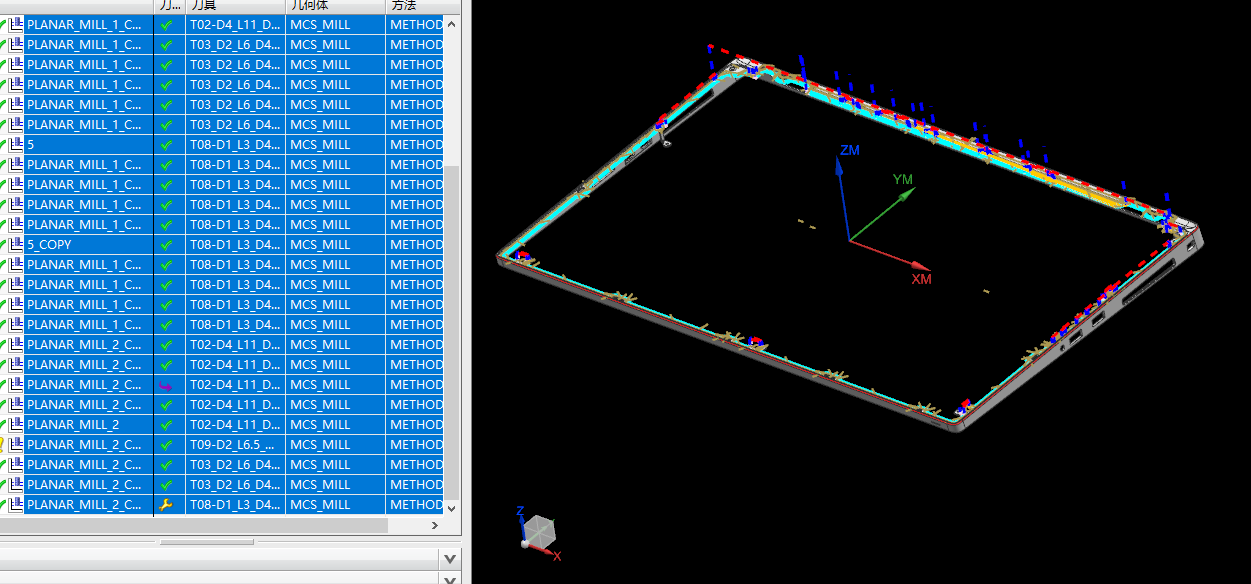
Task: Click the green checkmark in the T09-D2_L6.5 row
Action: pos(166,444)
